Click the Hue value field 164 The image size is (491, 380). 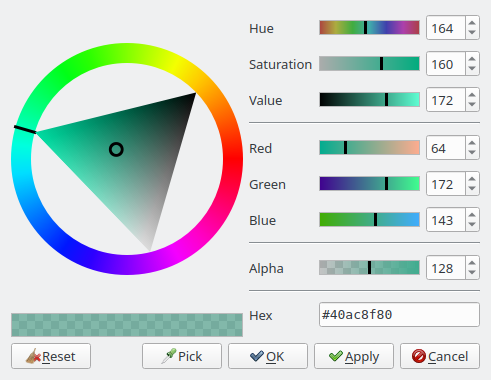pyautogui.click(x=446, y=28)
